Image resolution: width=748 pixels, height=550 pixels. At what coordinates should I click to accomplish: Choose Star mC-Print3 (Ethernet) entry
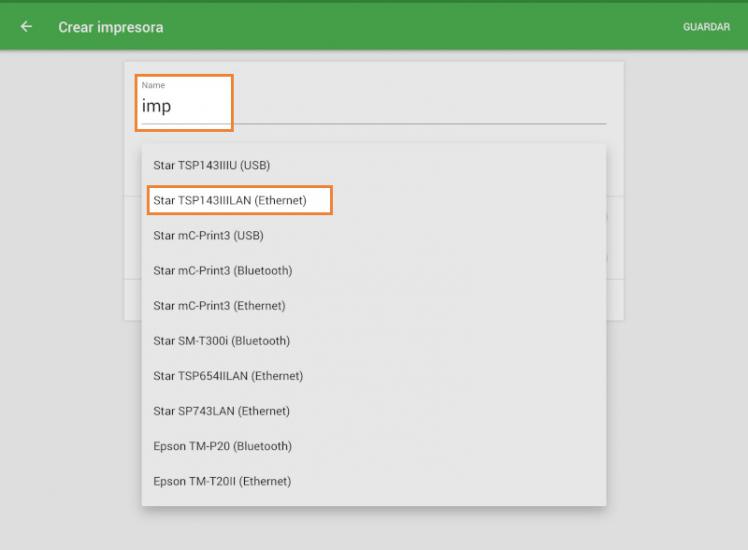[219, 306]
